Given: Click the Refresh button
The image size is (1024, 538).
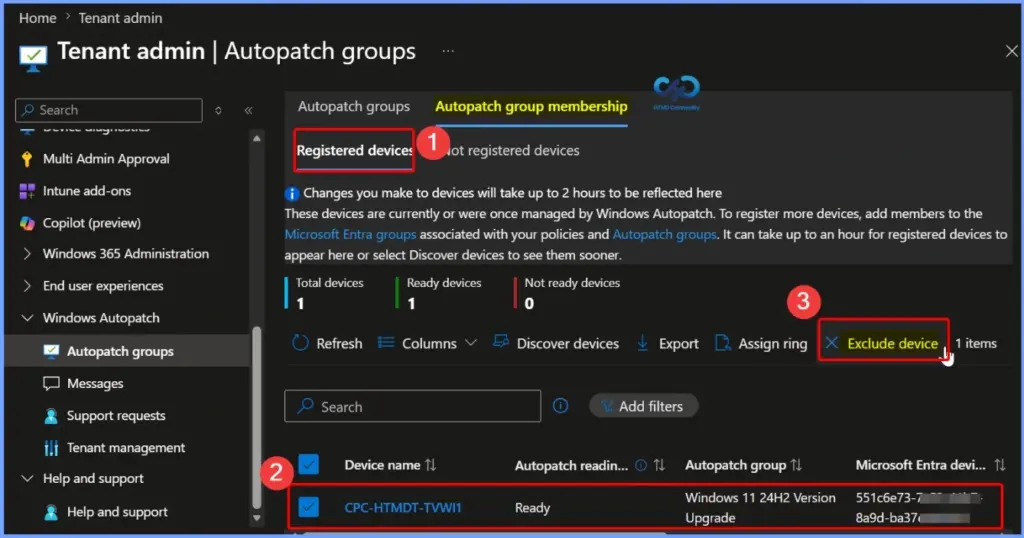Looking at the screenshot, I should (327, 343).
